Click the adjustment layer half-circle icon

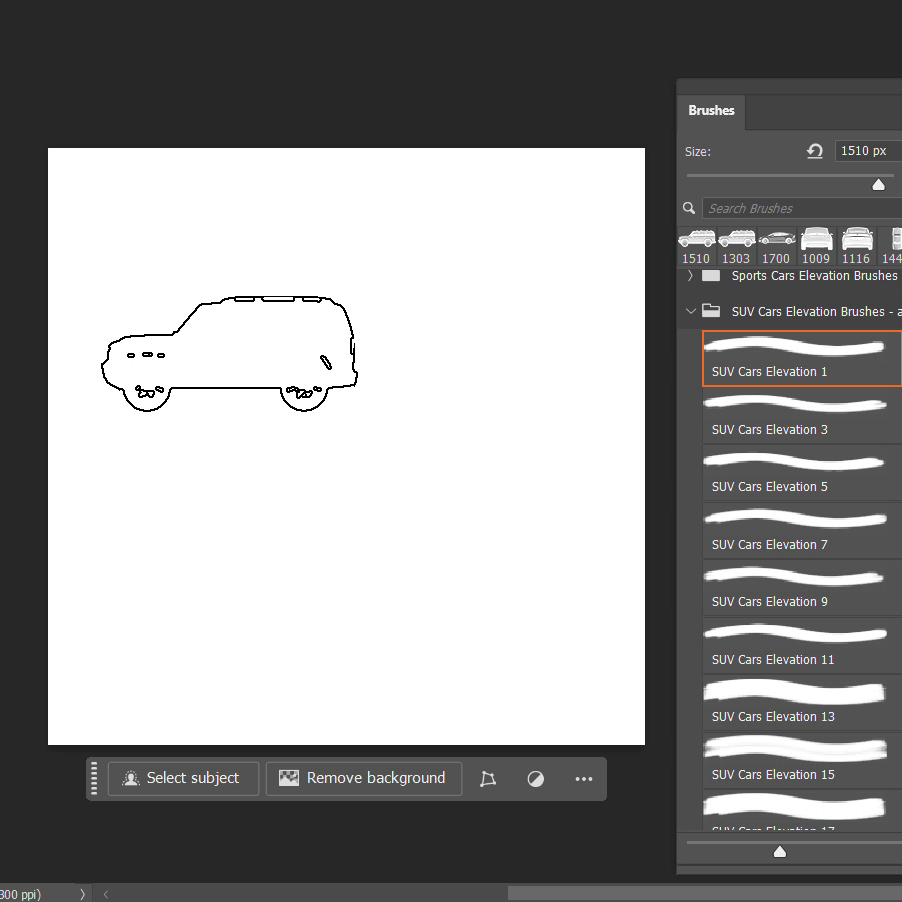click(536, 779)
